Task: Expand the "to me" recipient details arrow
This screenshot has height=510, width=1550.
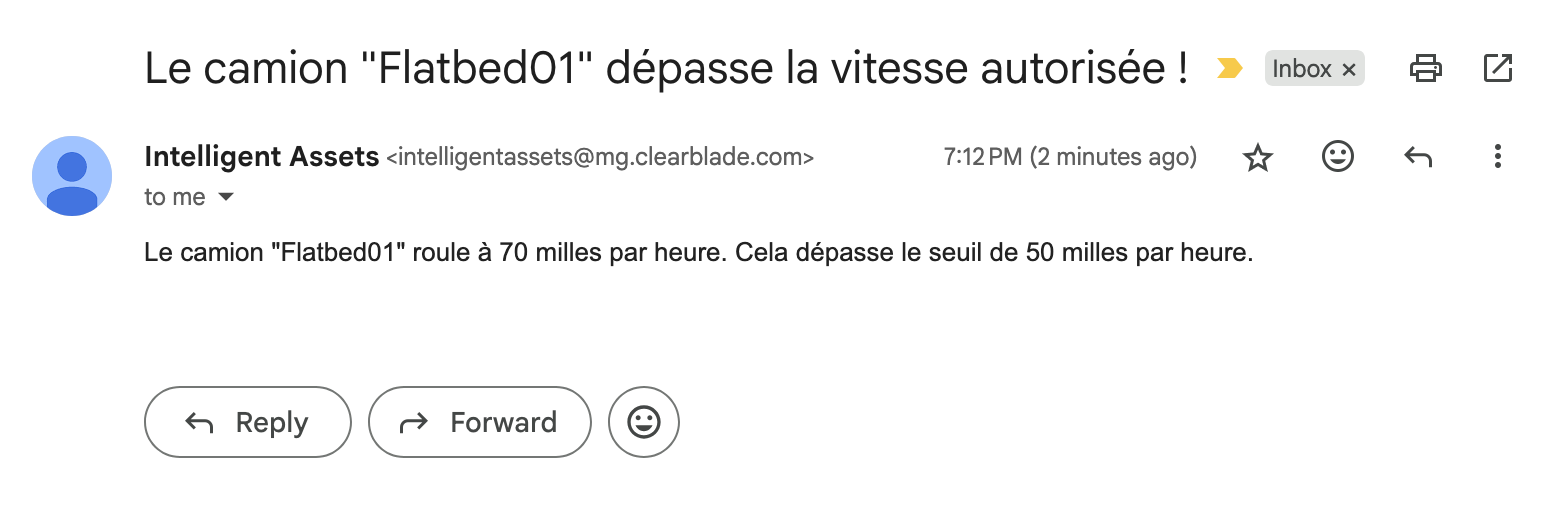Action: [226, 197]
